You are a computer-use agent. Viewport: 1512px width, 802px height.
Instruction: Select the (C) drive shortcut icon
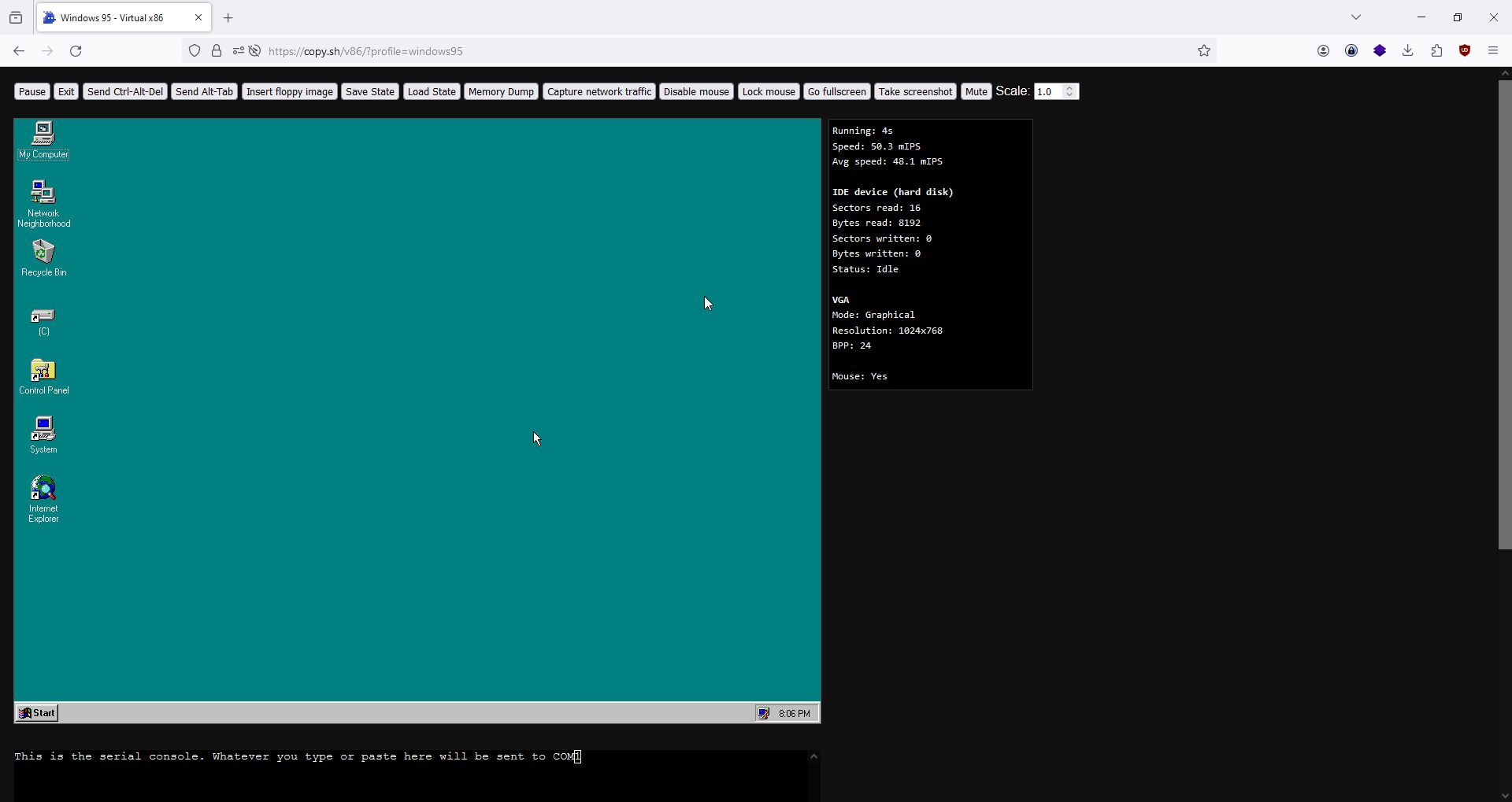pos(43,322)
